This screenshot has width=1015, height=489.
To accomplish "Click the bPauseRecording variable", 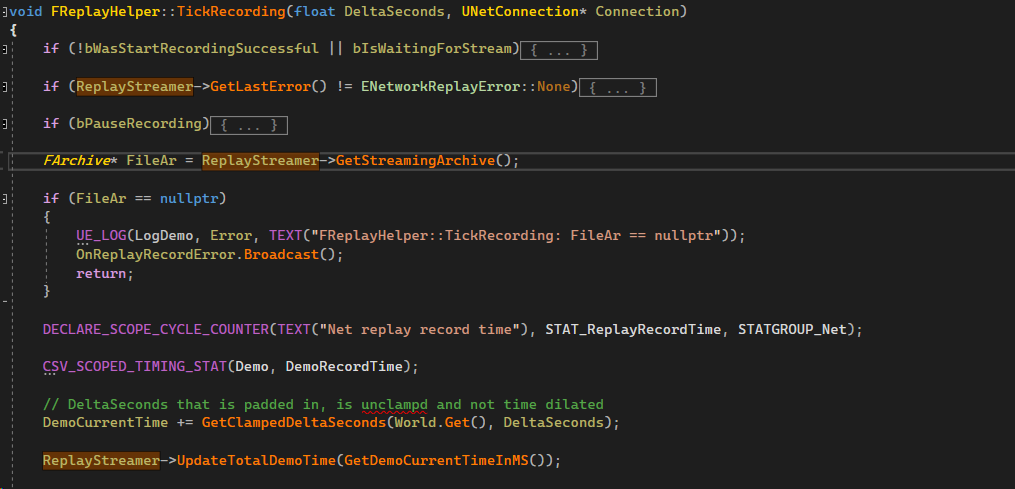I will [139, 124].
